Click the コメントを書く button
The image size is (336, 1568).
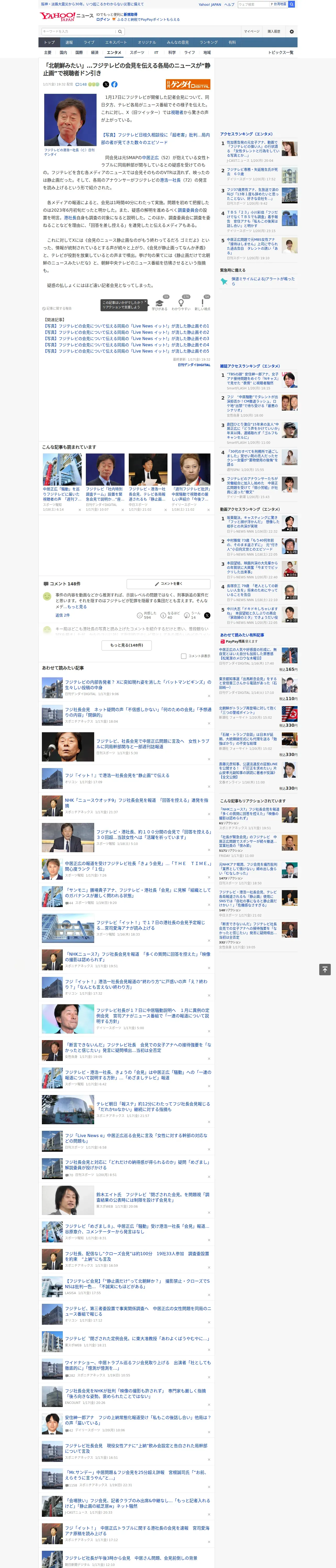point(169,584)
